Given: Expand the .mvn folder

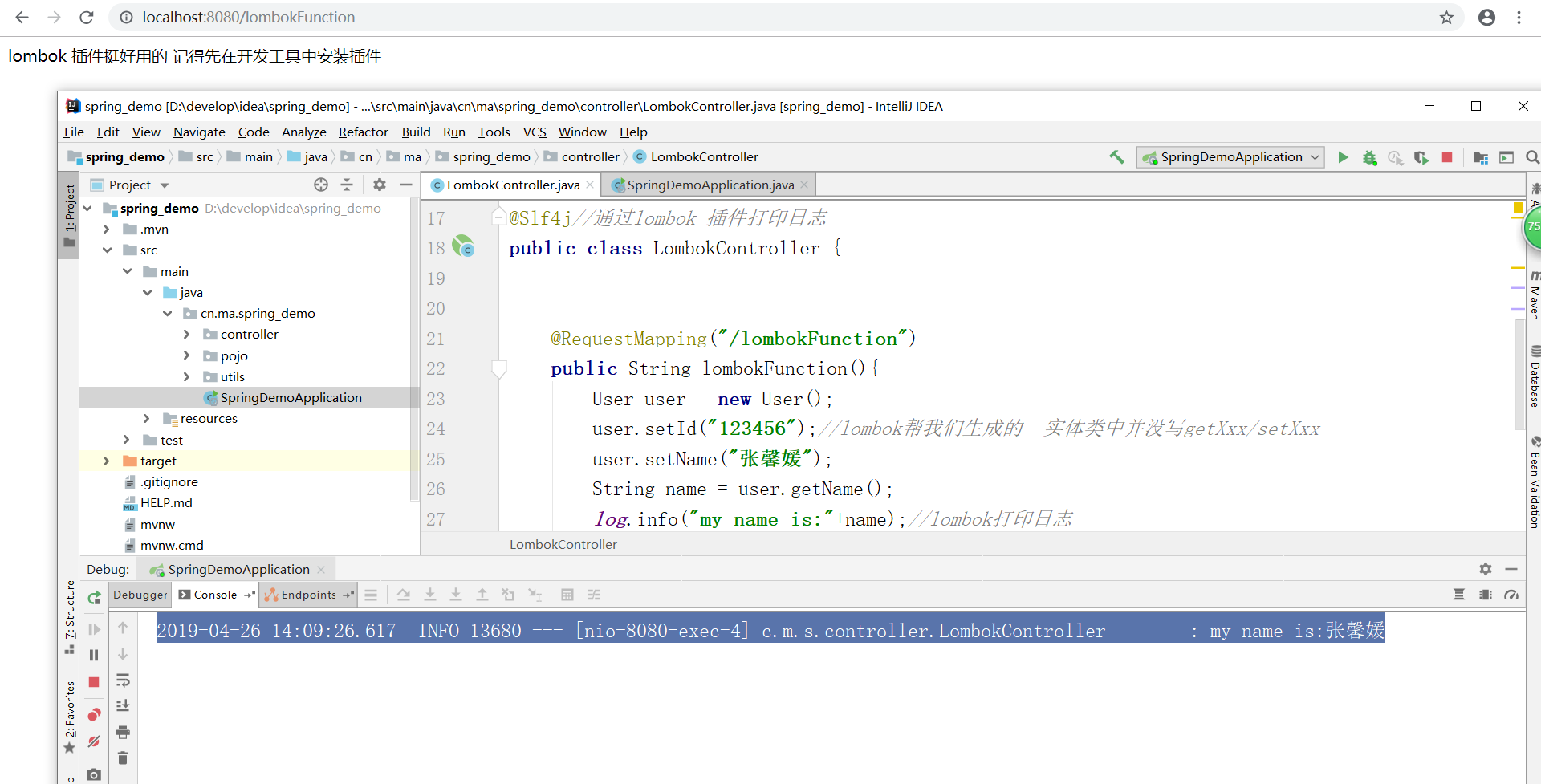Looking at the screenshot, I should pos(106,229).
